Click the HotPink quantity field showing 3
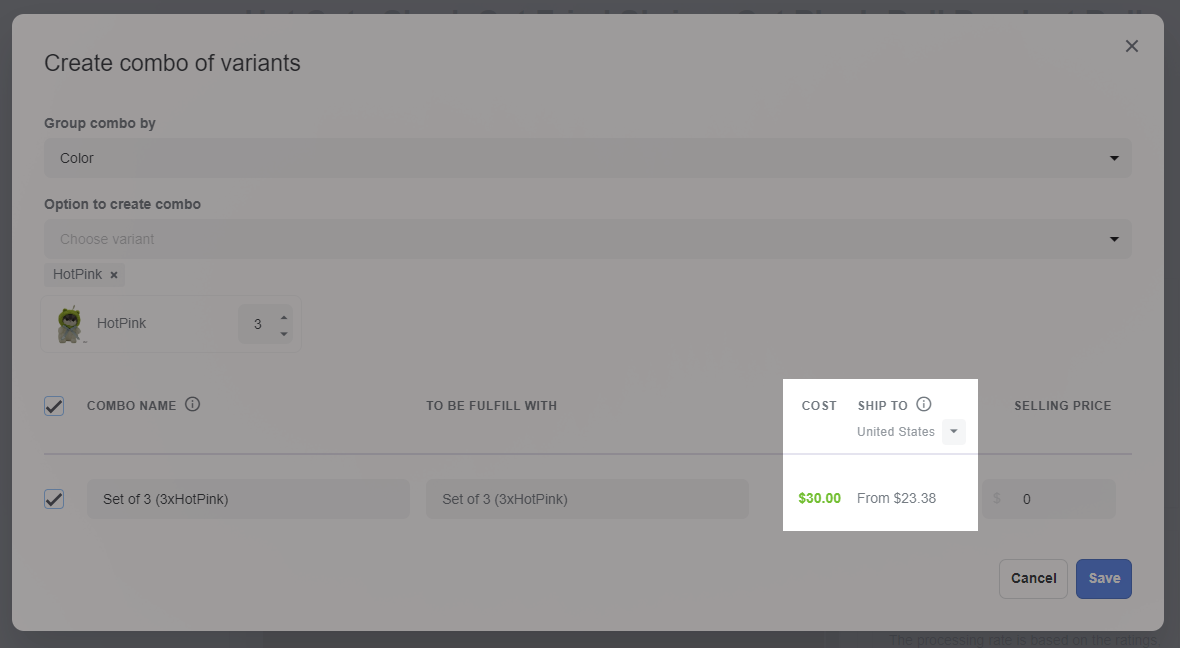Screen dimensions: 1180x648 (258, 324)
